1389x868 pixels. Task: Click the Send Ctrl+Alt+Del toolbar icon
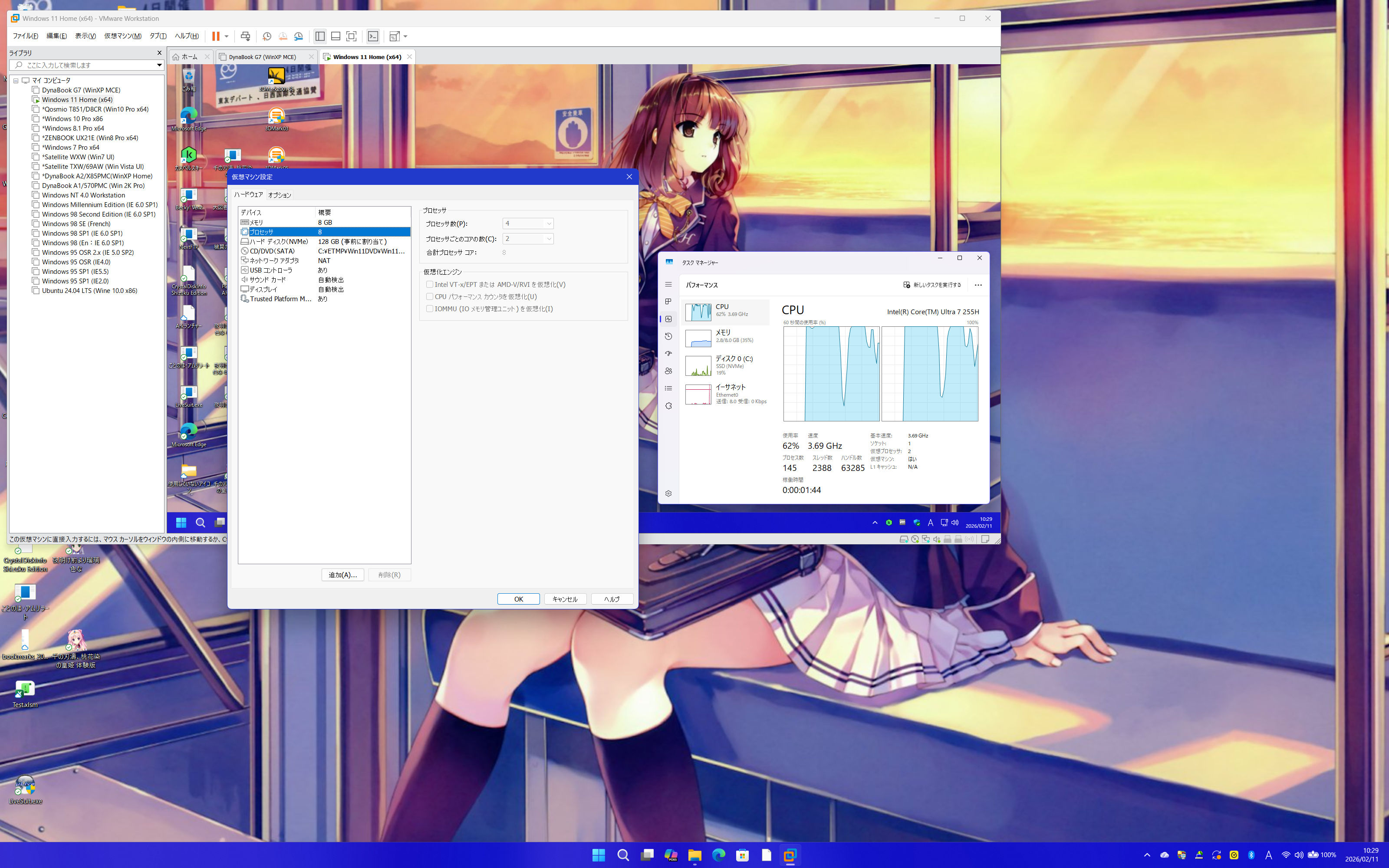click(x=246, y=36)
